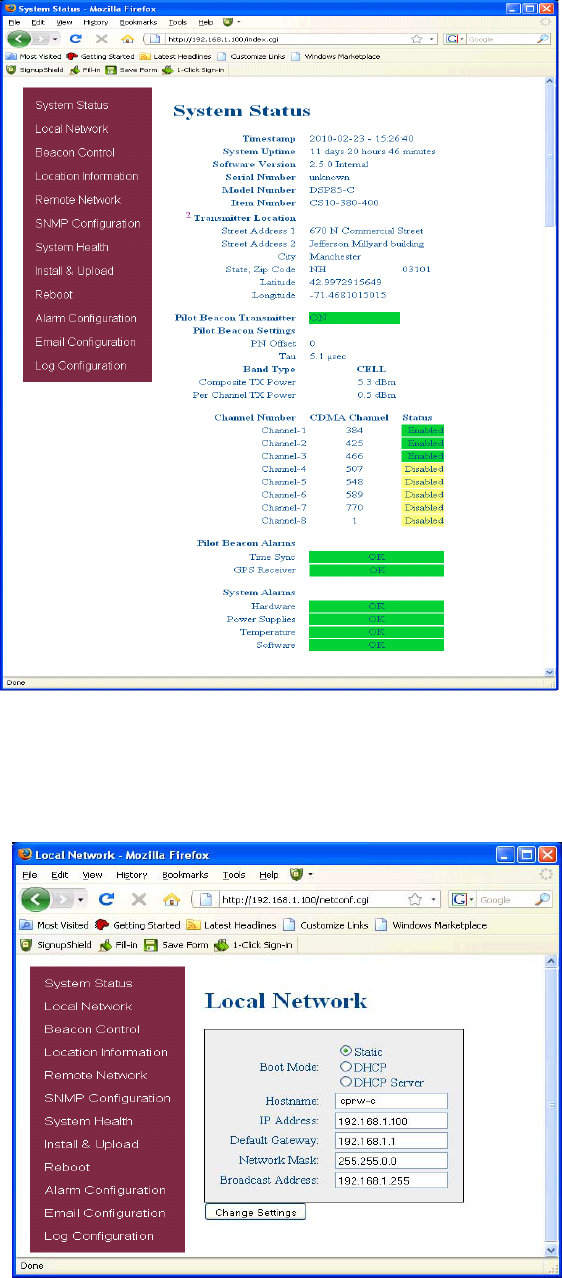Click the Back arrow in the Local Network window

click(x=38, y=899)
